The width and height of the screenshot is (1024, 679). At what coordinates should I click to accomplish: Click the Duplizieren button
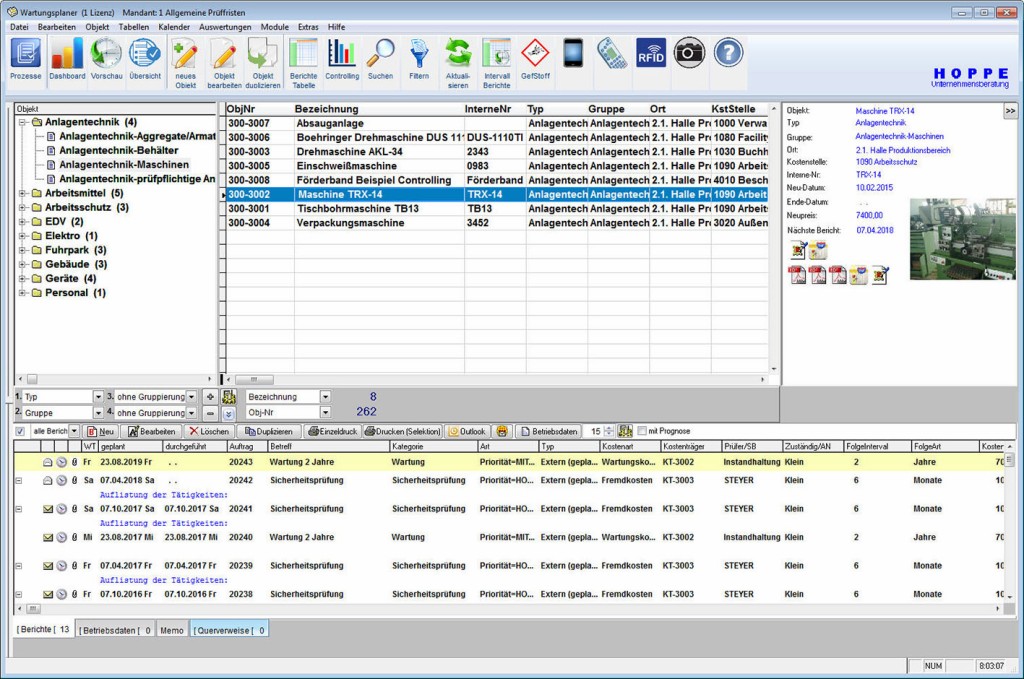pos(269,431)
